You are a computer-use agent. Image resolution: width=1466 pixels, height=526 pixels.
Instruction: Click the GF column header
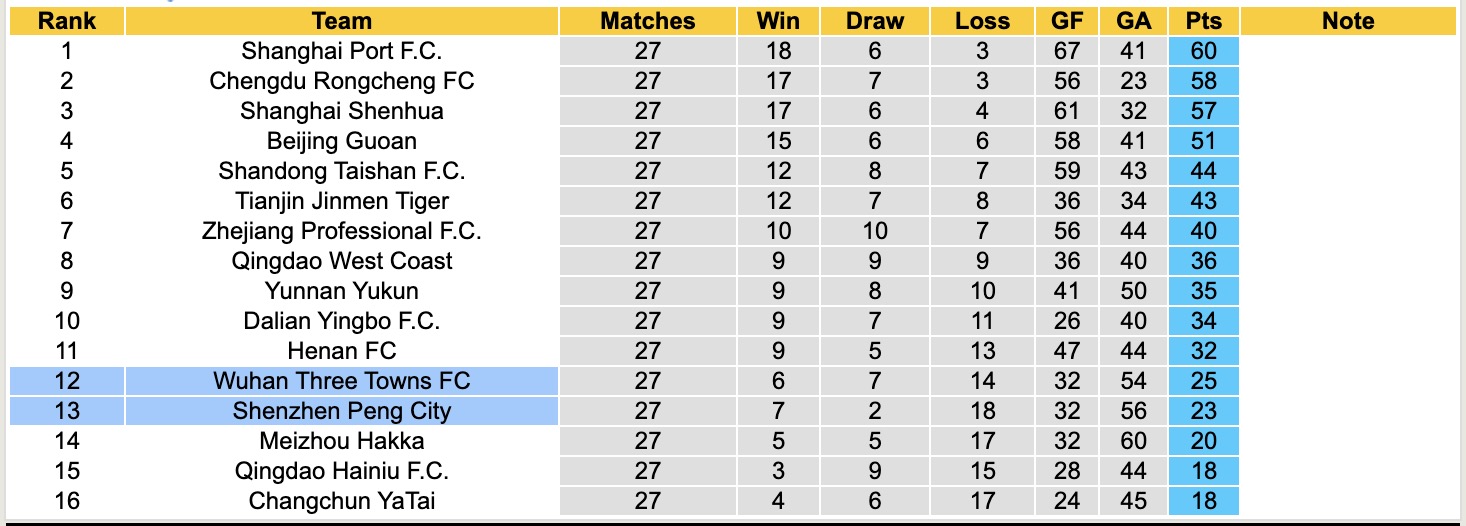pyautogui.click(x=1067, y=21)
